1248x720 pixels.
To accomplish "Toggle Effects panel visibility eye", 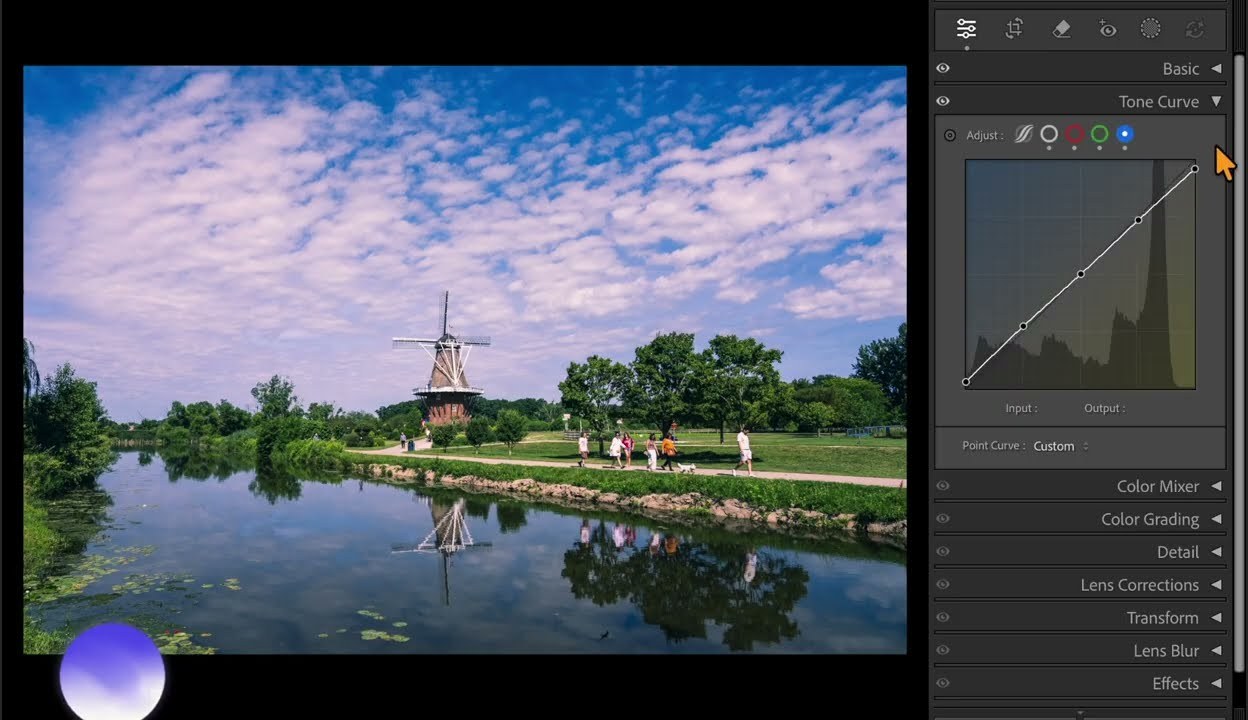I will [943, 684].
